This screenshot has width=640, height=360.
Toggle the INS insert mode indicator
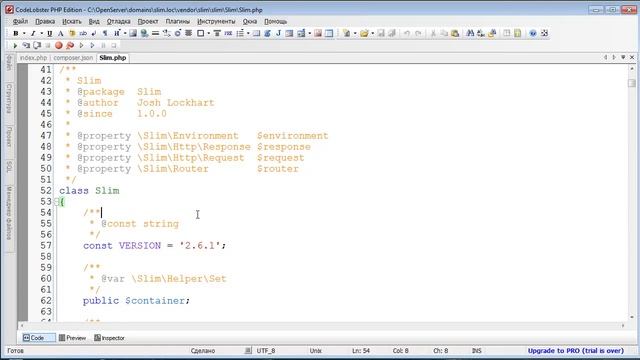(476, 351)
